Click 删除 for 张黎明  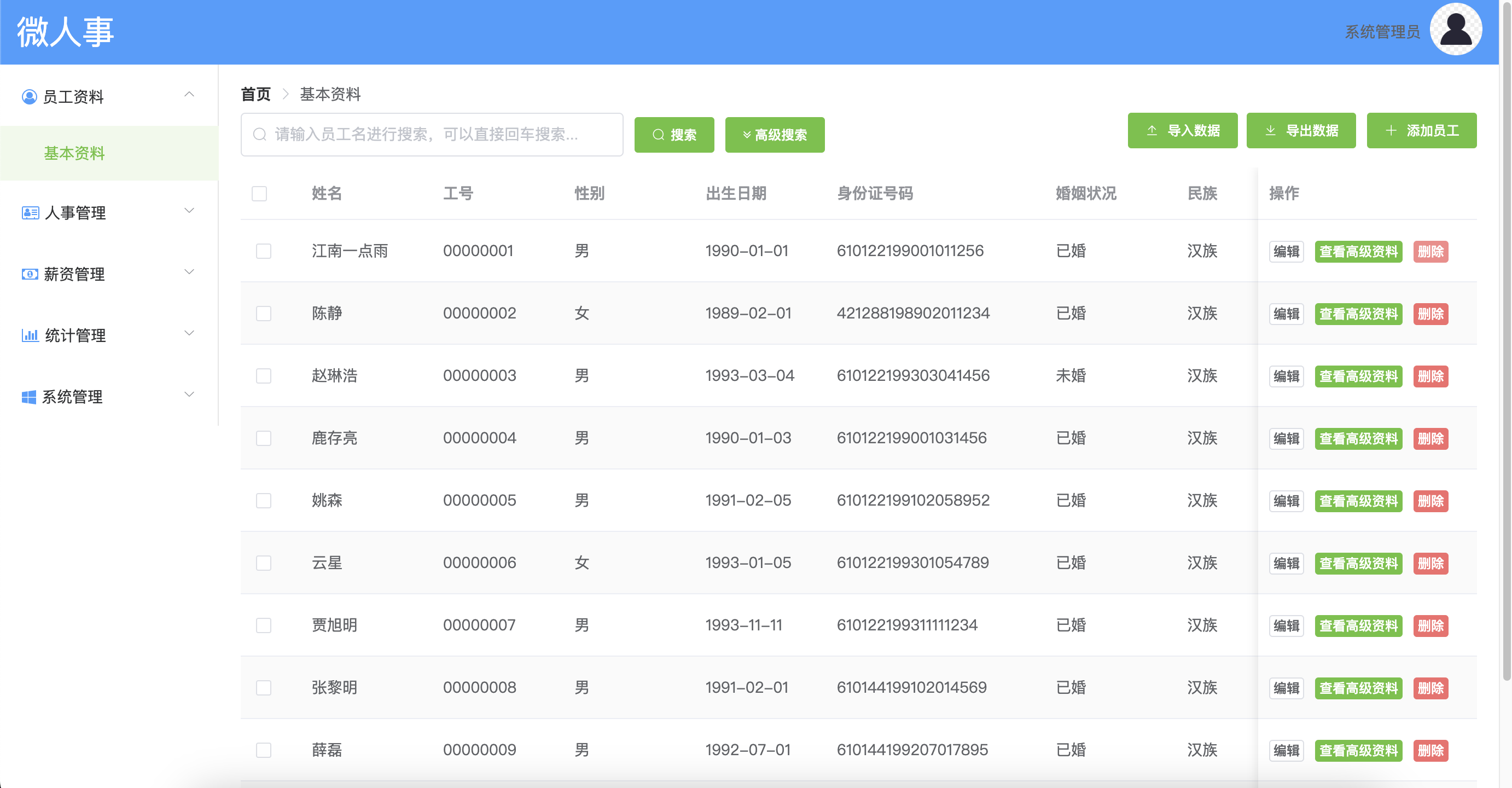click(x=1430, y=688)
